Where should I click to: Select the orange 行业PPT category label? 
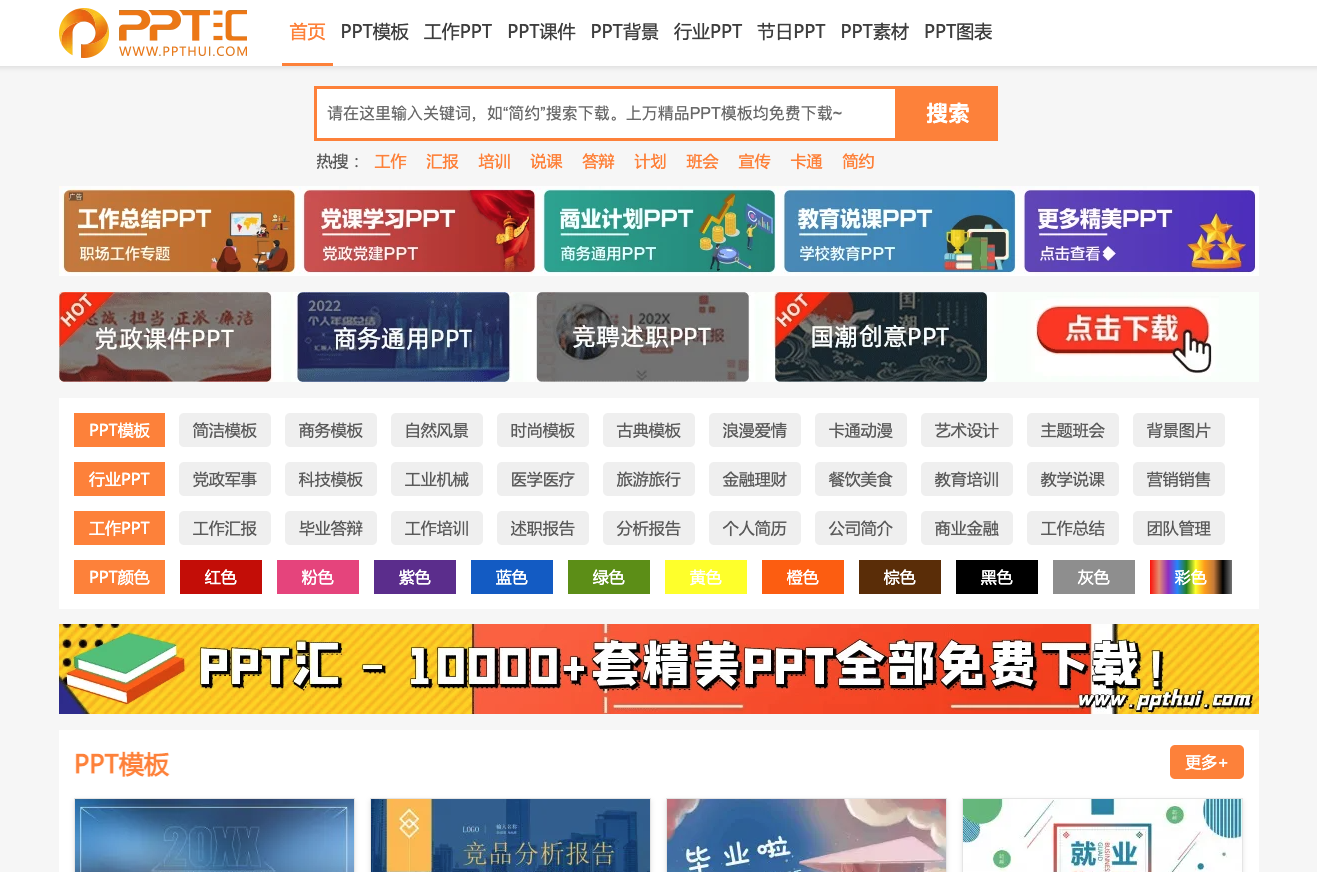click(x=119, y=479)
